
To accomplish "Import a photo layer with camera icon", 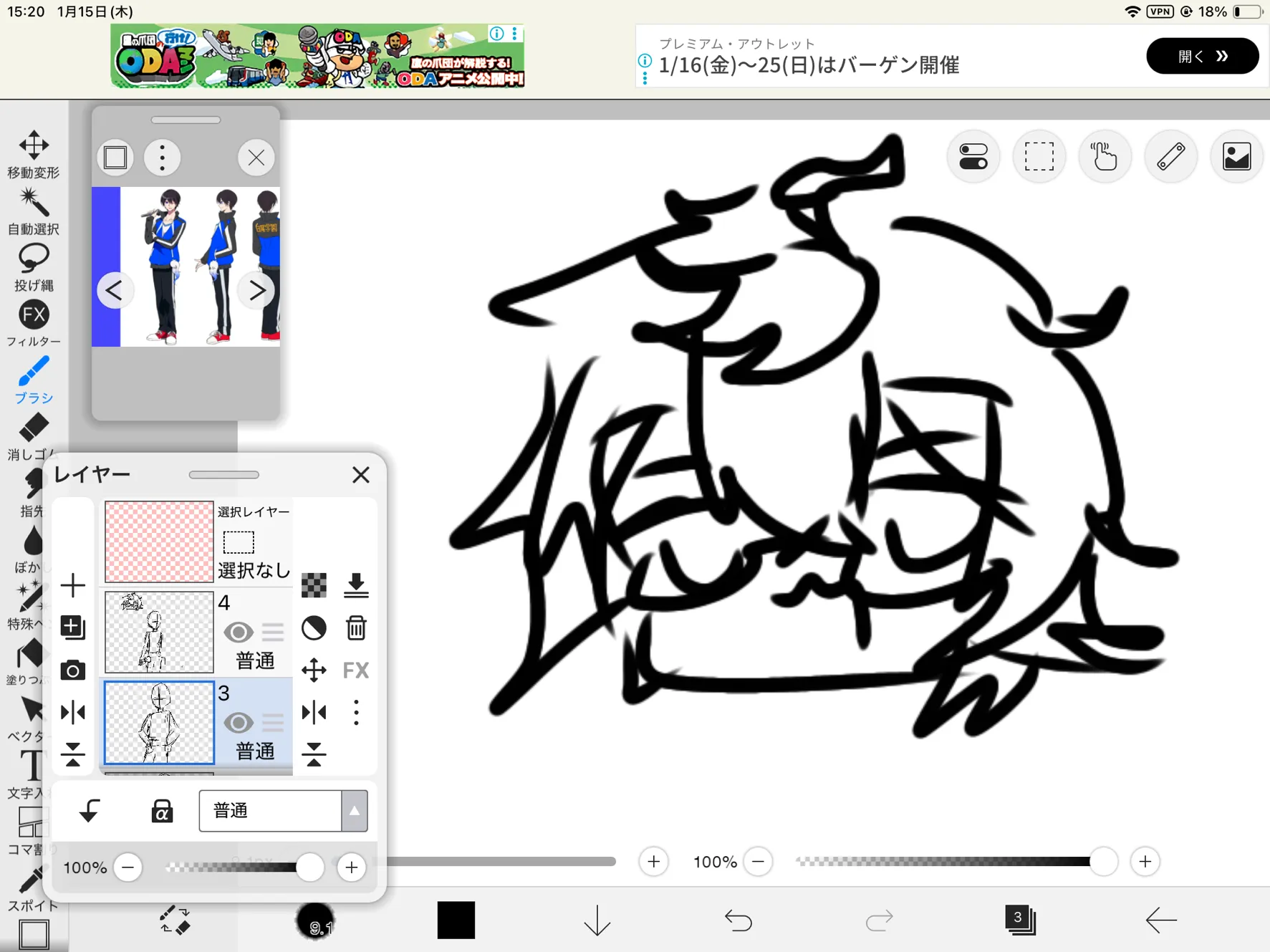I will point(73,670).
